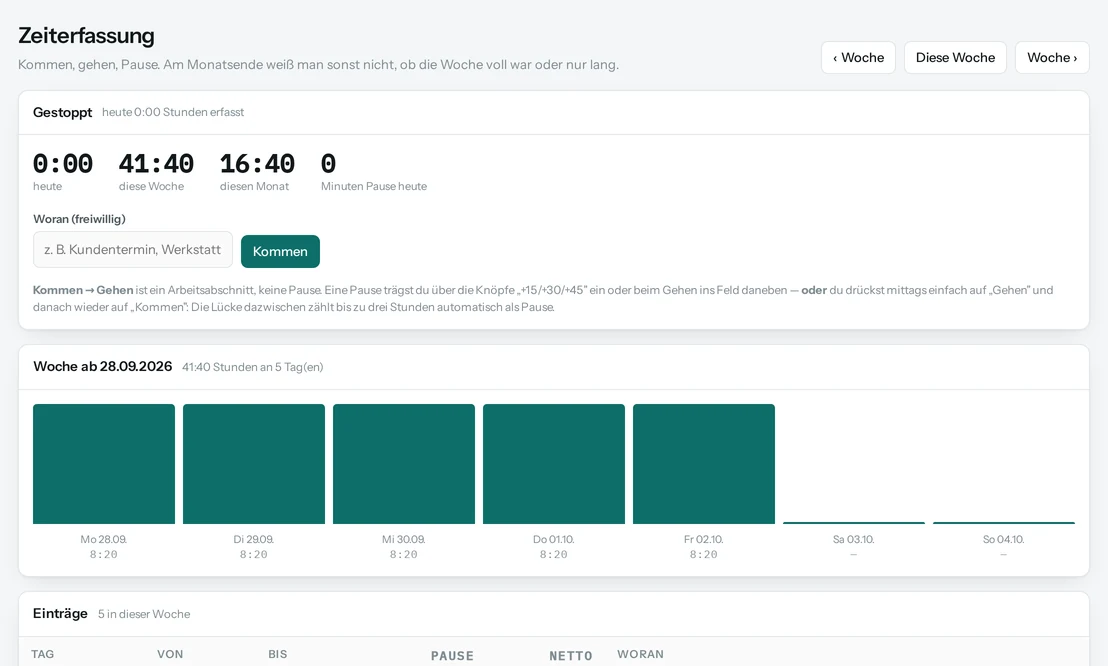1108x666 pixels.
Task: Select the Monday 28.09. bar
Action: tap(104, 464)
